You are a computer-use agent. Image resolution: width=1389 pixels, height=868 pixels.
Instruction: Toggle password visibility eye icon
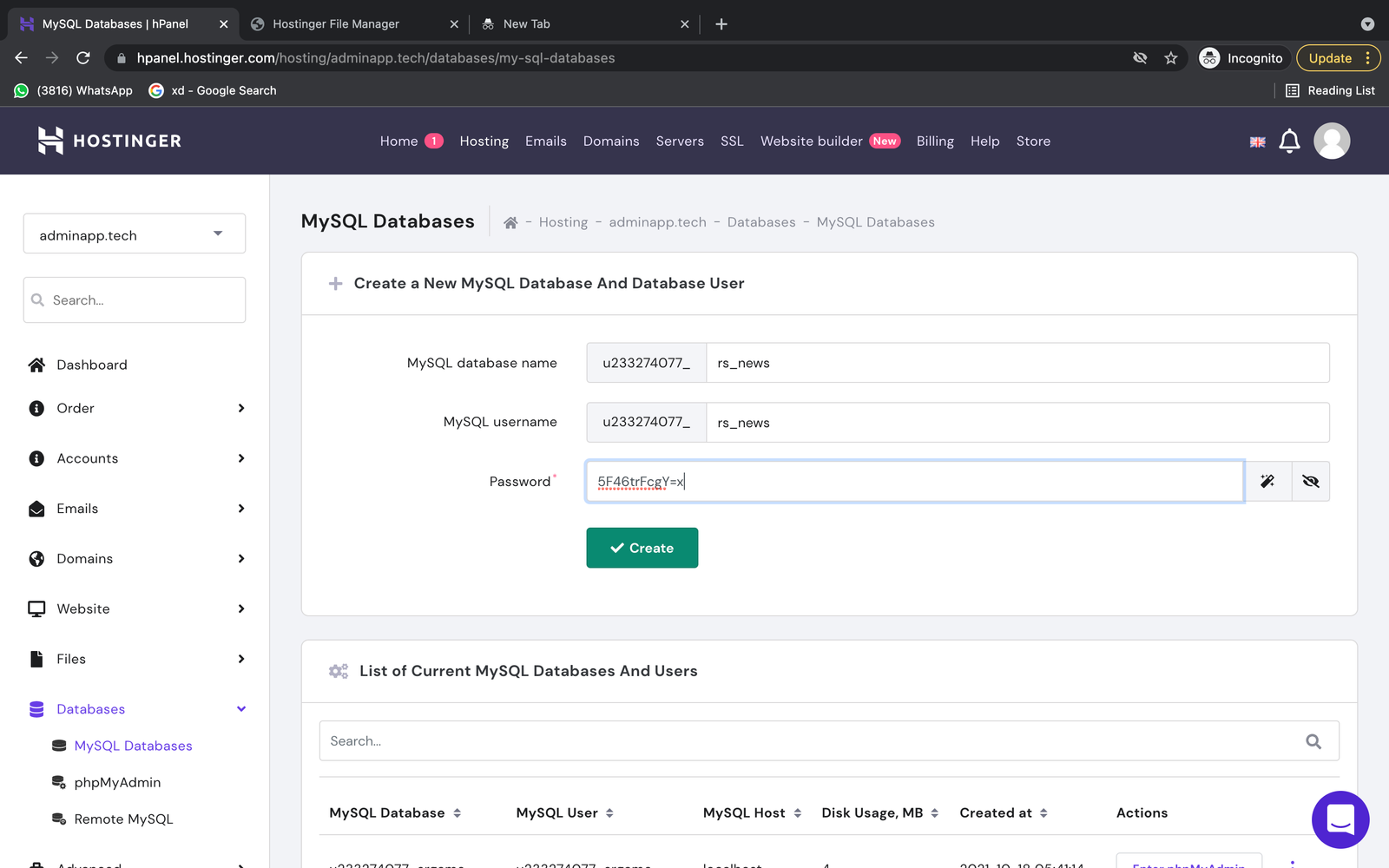[x=1311, y=481]
